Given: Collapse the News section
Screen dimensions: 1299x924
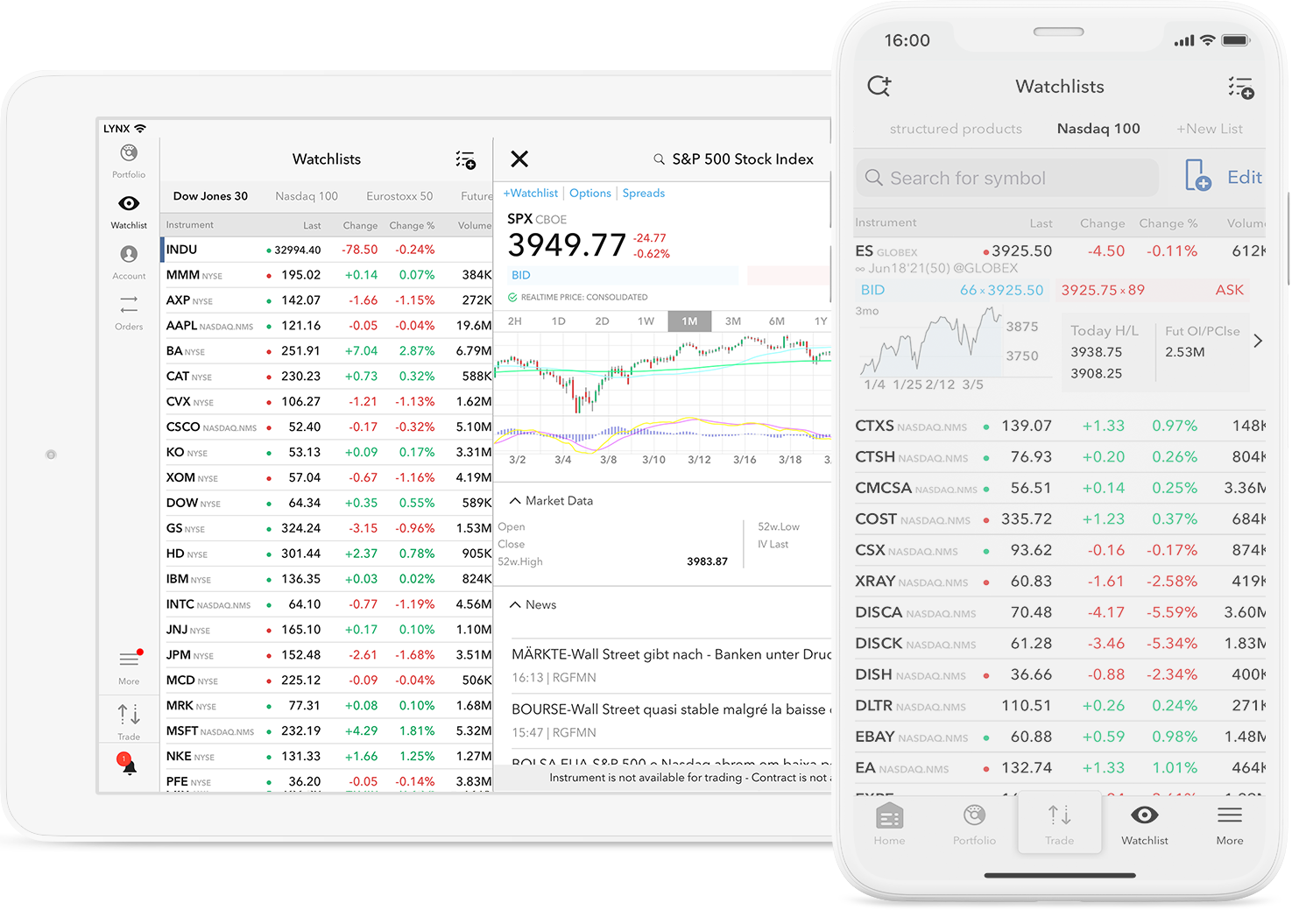Looking at the screenshot, I should 515,605.
